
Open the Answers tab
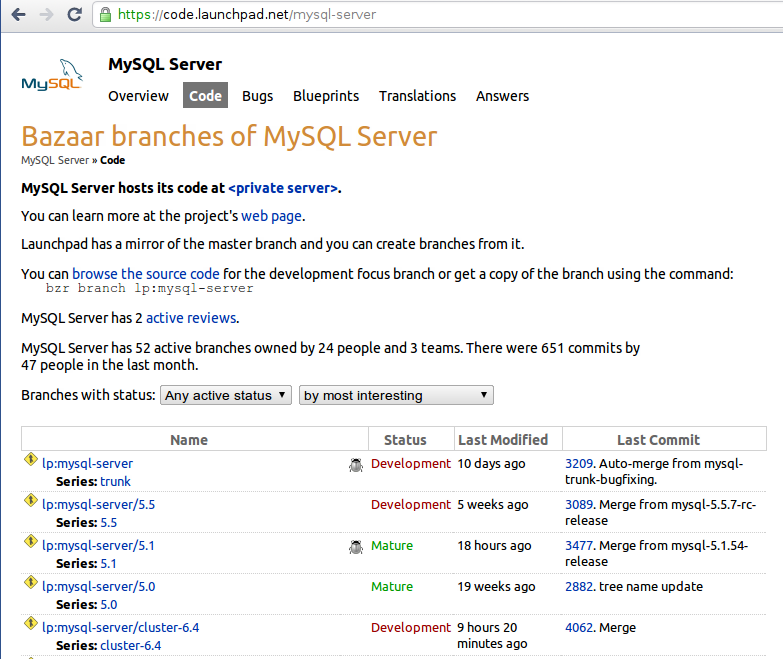tap(502, 96)
